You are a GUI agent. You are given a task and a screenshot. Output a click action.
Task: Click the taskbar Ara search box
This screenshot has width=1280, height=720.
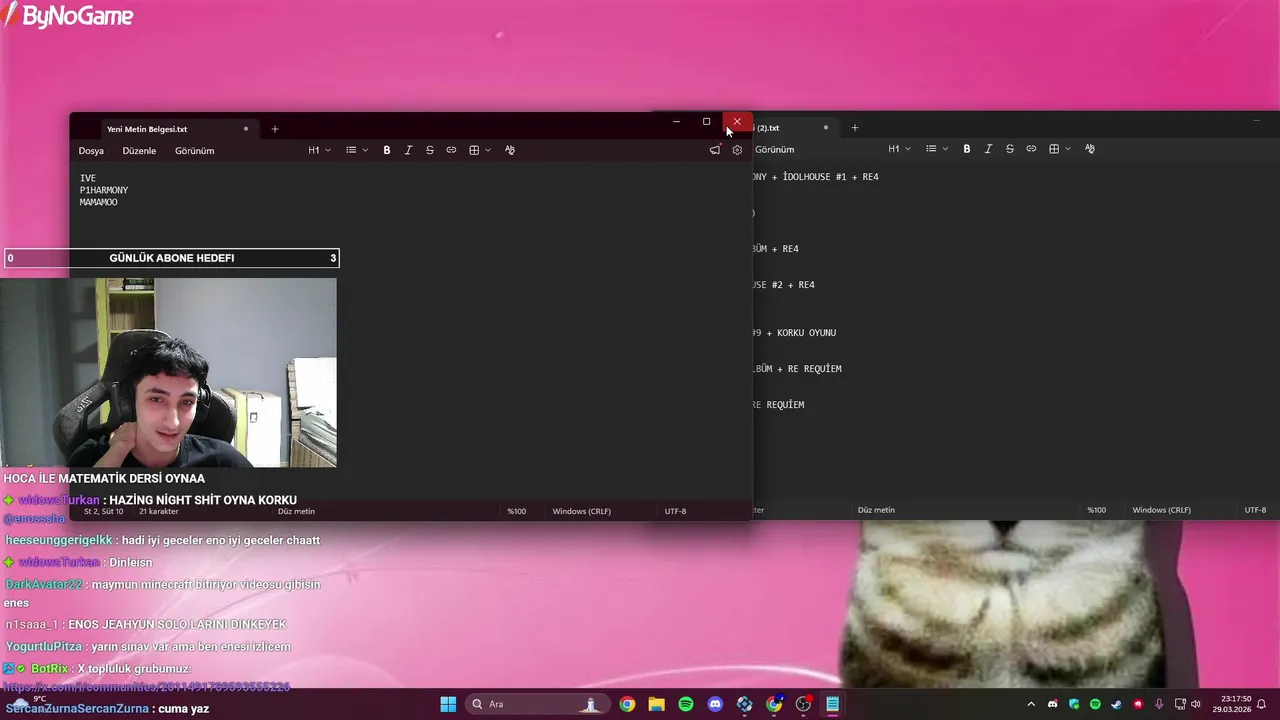(537, 704)
